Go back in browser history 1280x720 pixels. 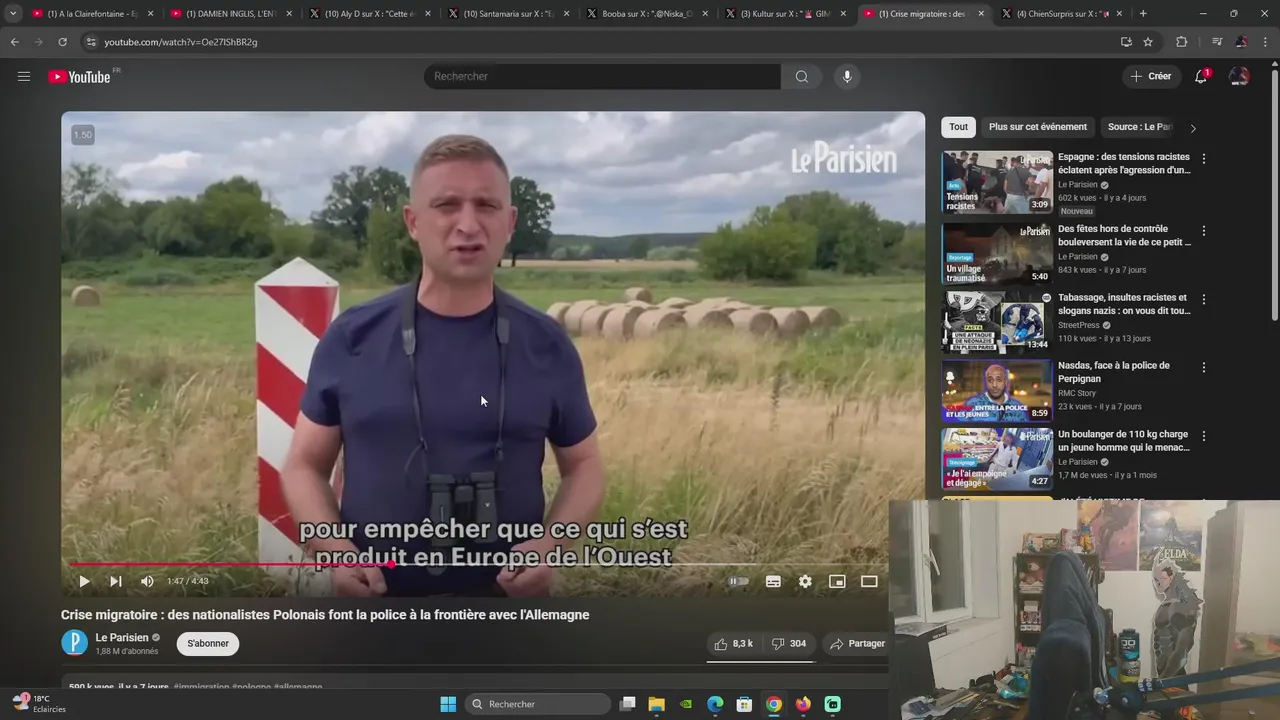coord(14,42)
